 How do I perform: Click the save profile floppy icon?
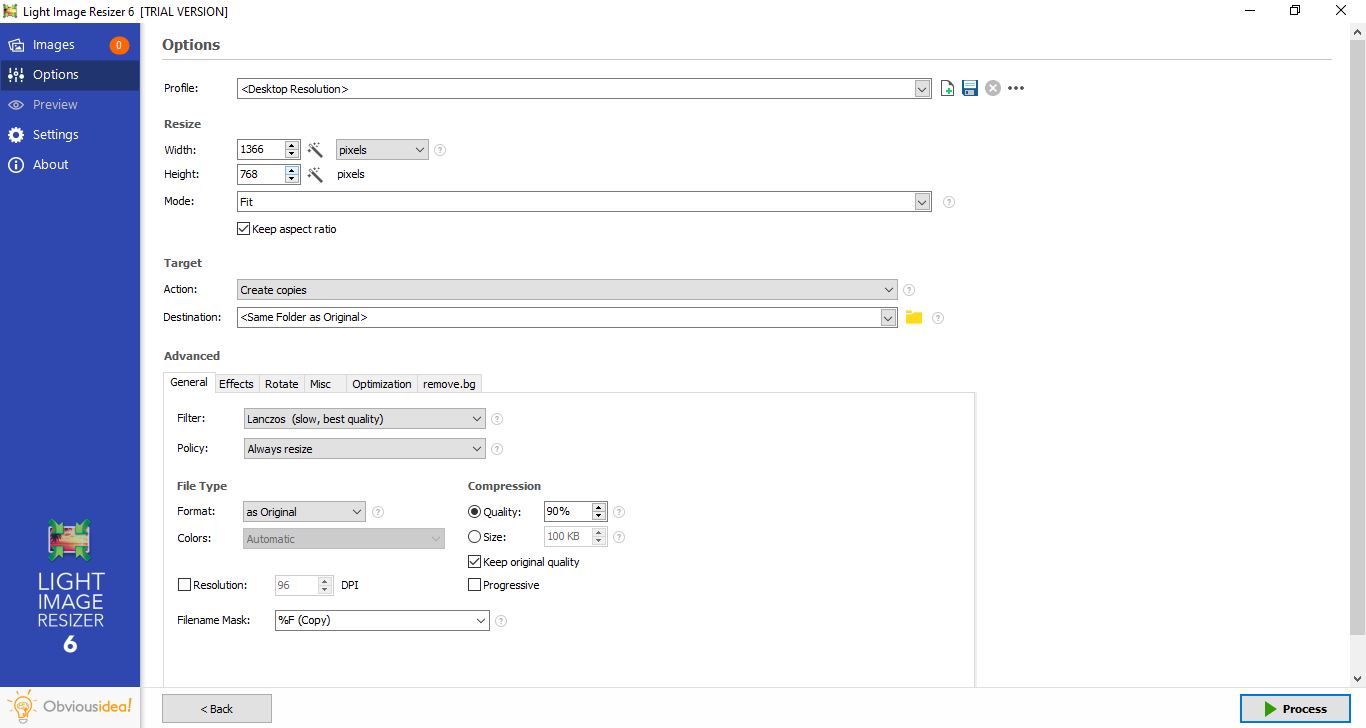[970, 88]
